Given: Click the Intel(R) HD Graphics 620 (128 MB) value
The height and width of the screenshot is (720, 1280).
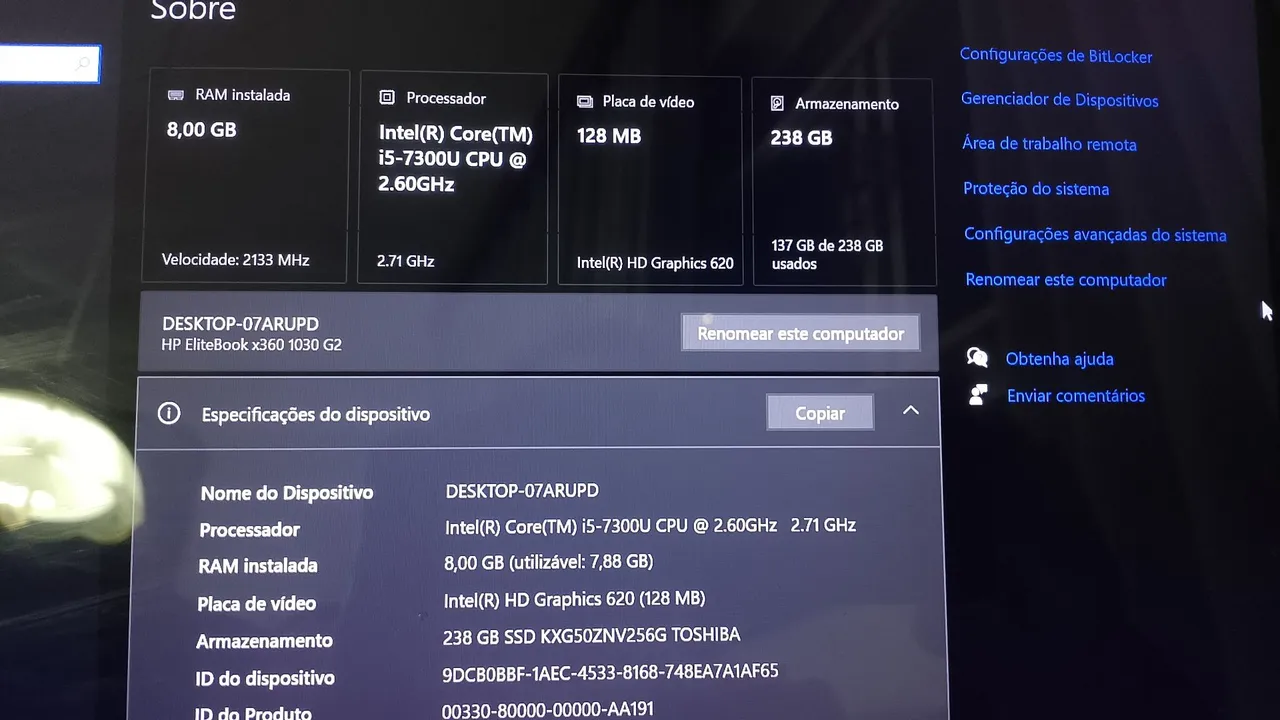Looking at the screenshot, I should [574, 599].
